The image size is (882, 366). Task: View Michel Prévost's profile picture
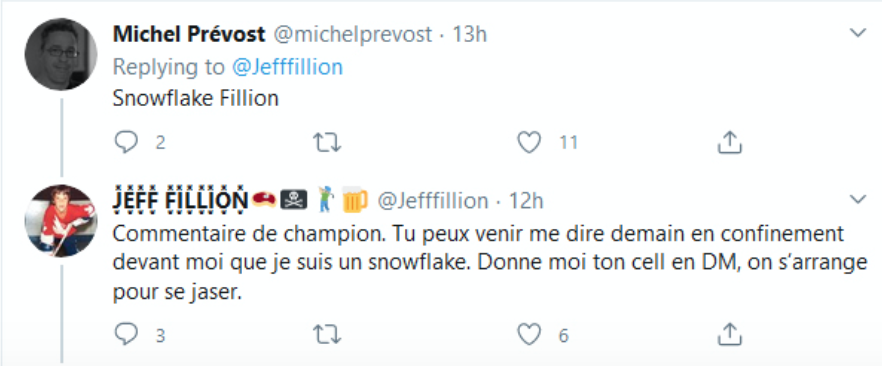[61, 54]
